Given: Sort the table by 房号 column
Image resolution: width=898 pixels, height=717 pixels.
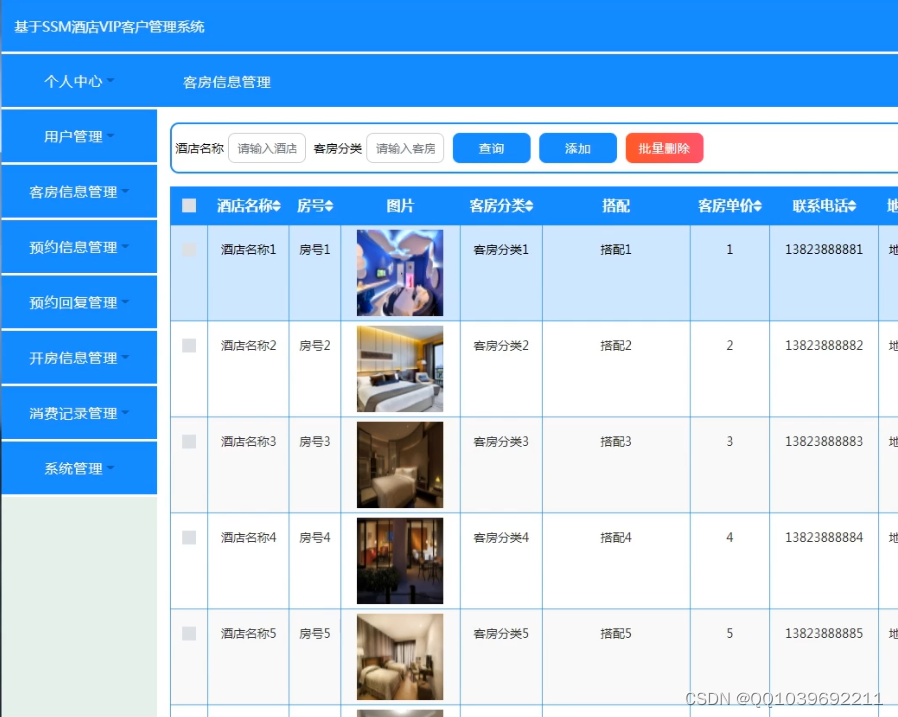Looking at the screenshot, I should 315,206.
